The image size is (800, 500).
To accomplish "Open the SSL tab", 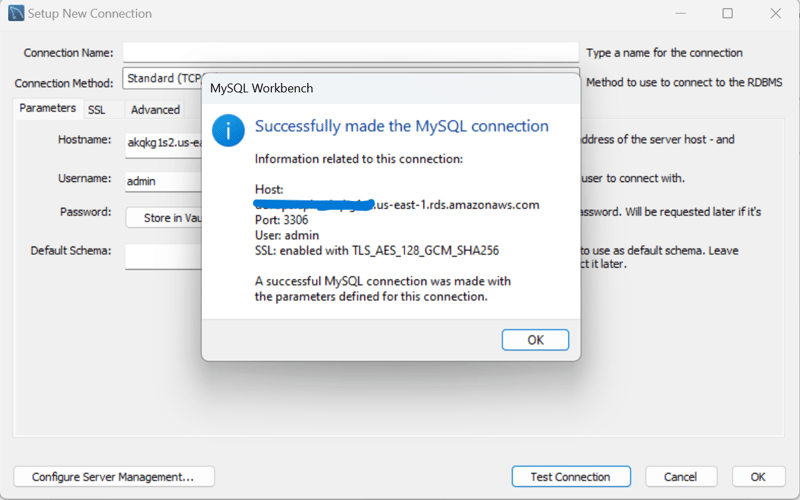I will pos(96,109).
